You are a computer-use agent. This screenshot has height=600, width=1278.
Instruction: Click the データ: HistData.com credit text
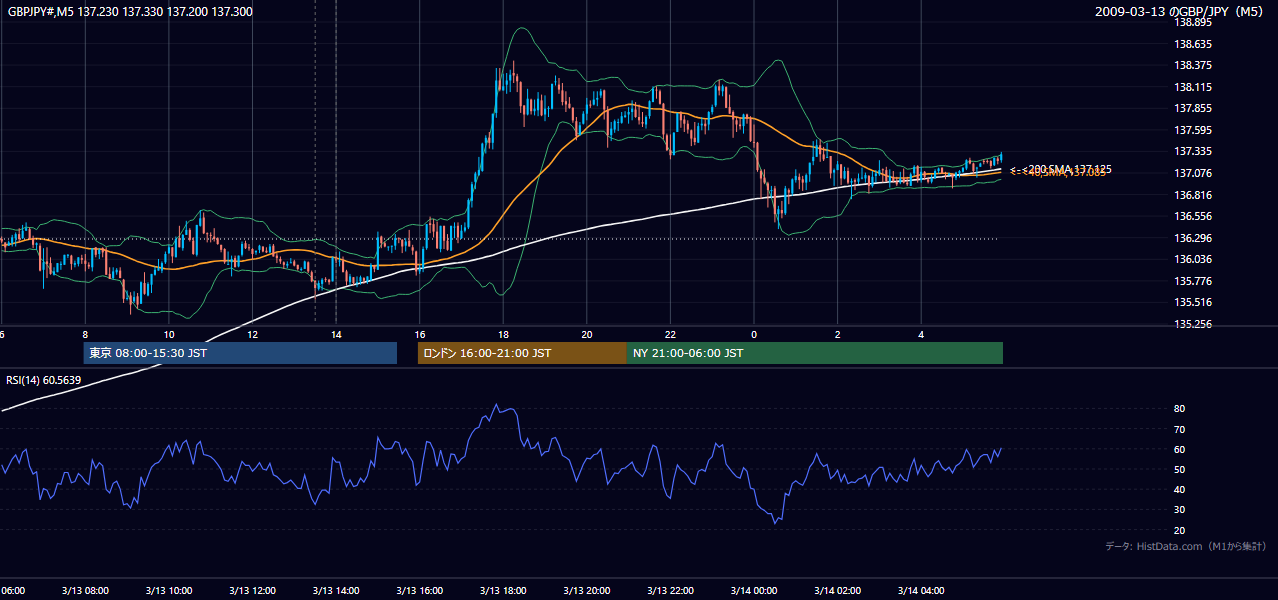(x=1186, y=546)
